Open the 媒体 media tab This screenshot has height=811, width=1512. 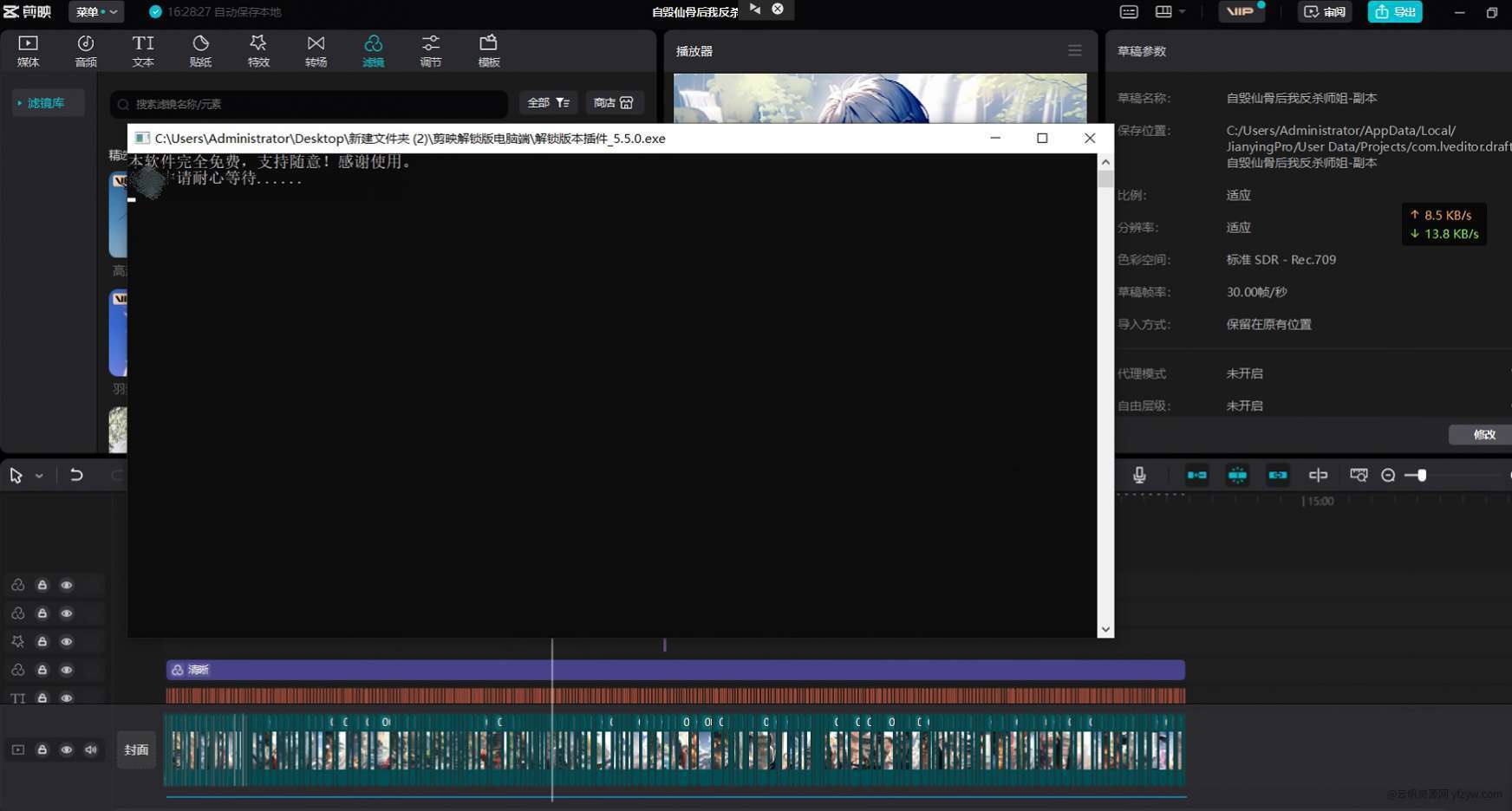(28, 51)
